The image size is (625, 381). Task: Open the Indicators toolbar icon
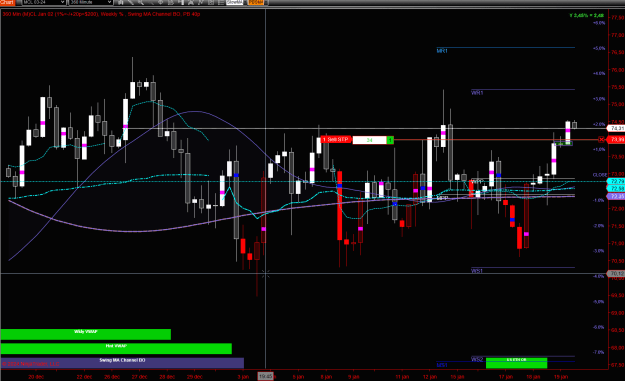191,2
